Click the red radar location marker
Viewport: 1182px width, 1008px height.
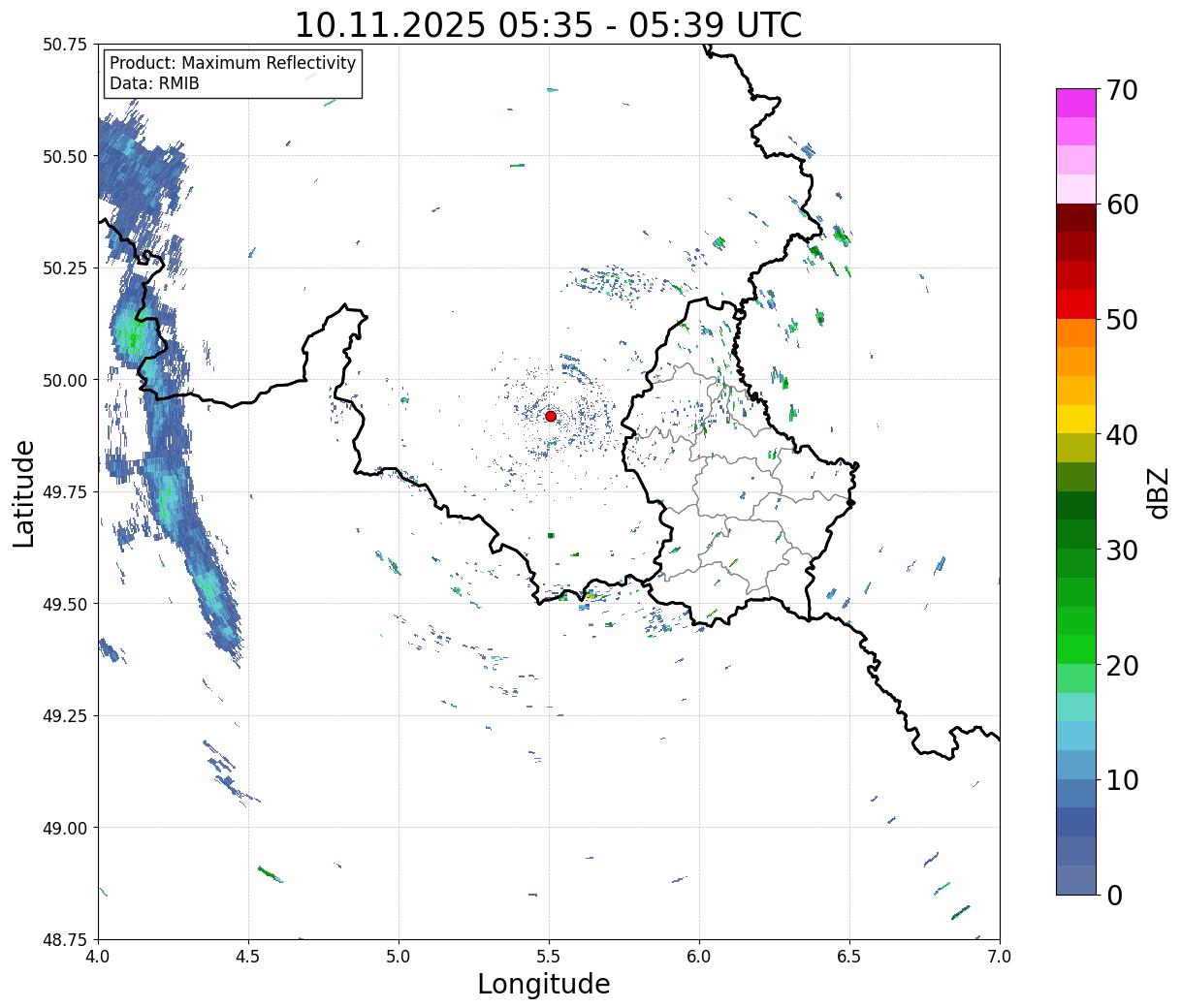(x=551, y=416)
